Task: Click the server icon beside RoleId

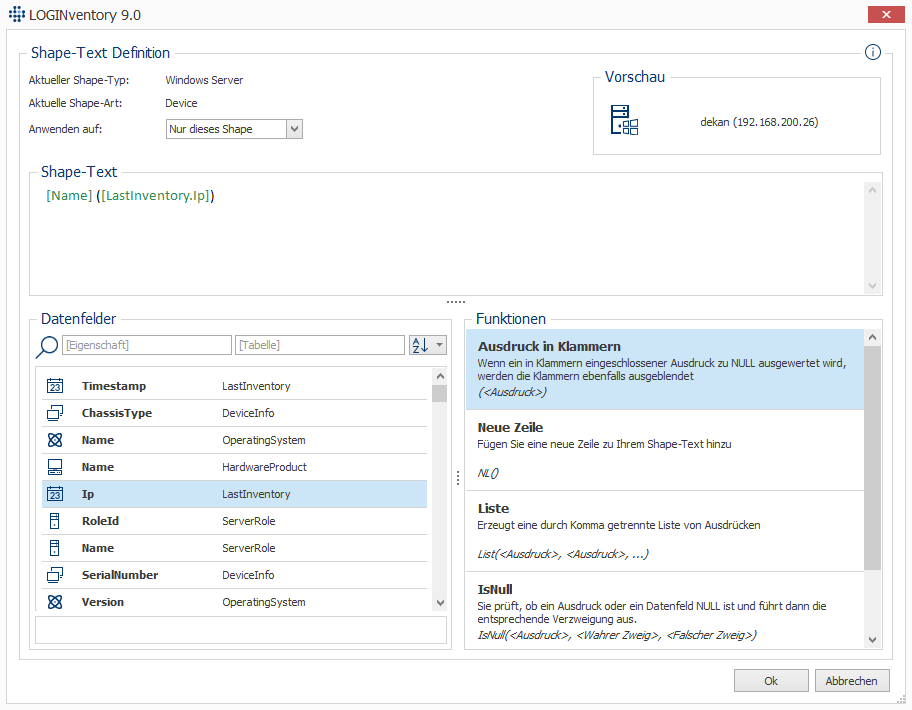Action: click(55, 521)
